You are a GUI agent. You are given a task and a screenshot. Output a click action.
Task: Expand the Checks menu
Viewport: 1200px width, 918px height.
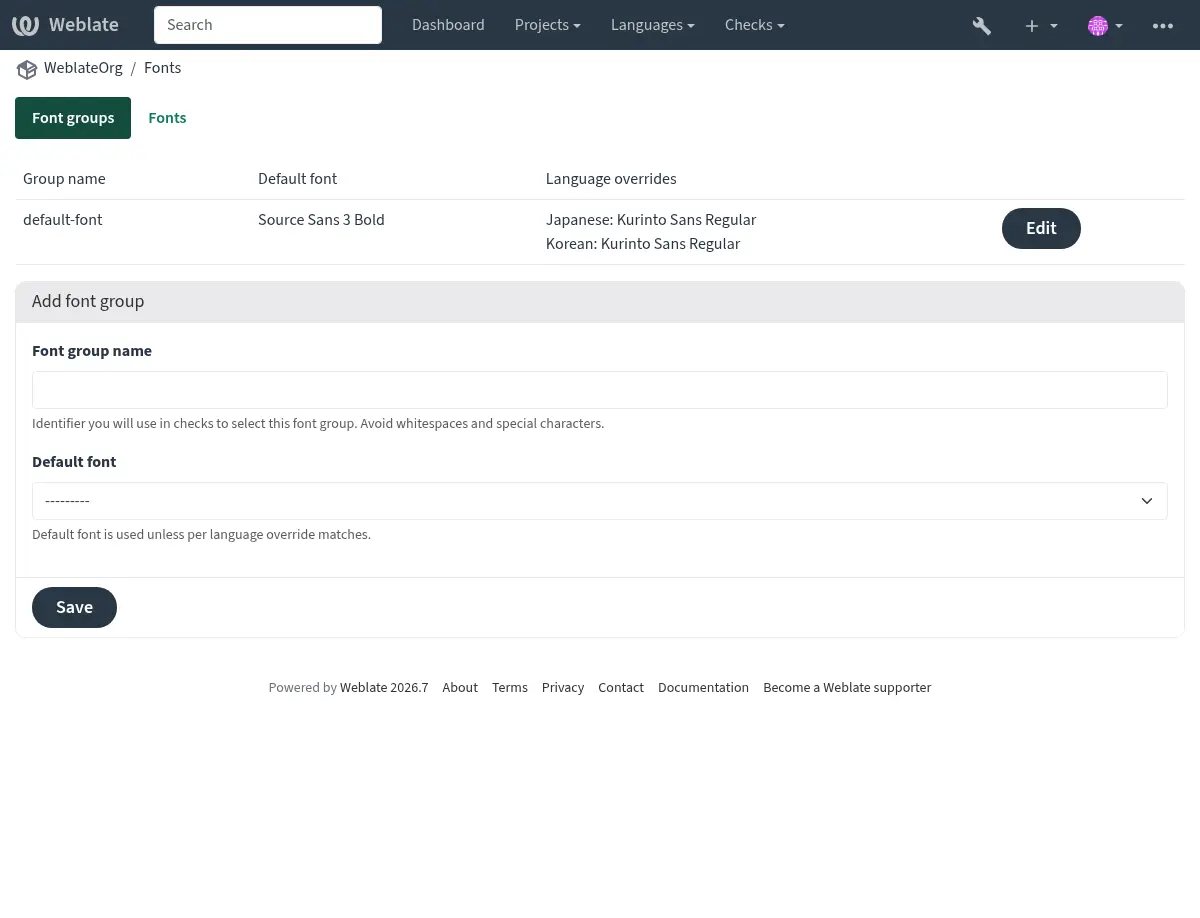click(x=755, y=25)
